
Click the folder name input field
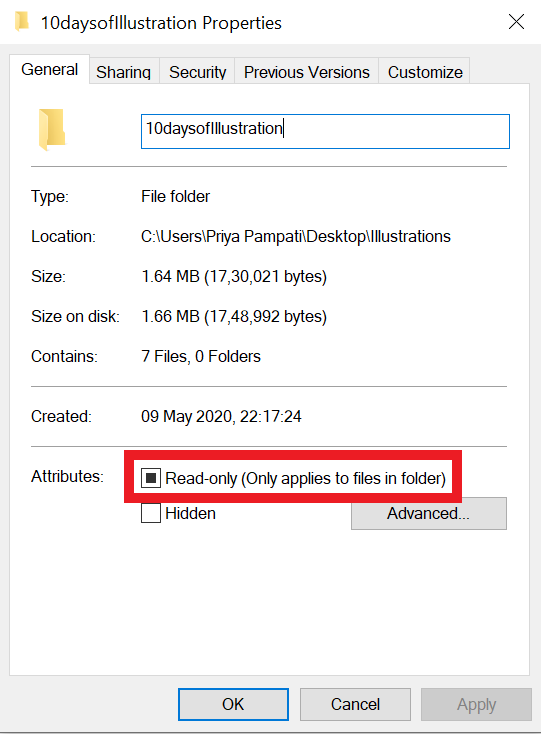click(325, 132)
